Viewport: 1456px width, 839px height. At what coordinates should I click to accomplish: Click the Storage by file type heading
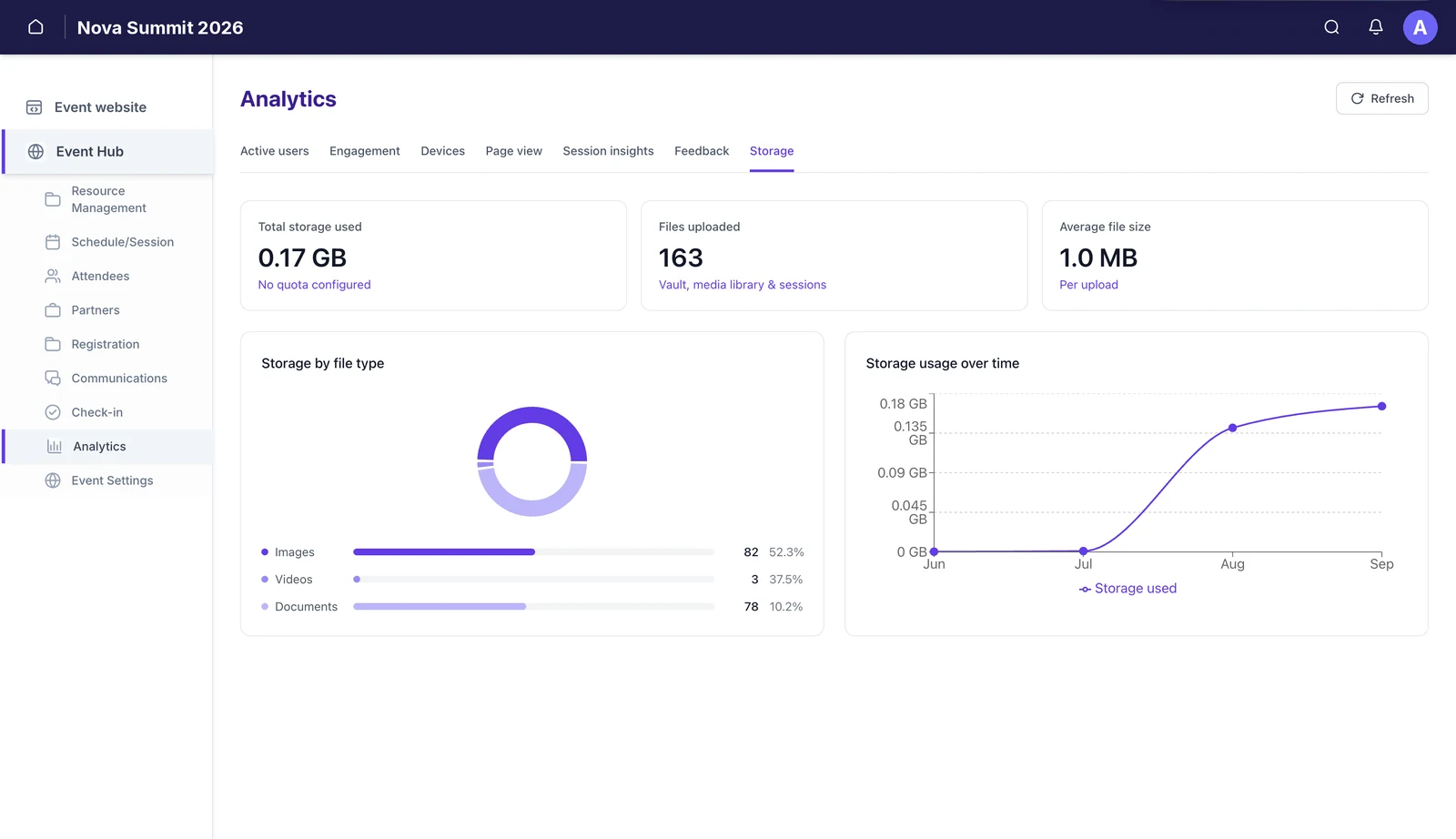[x=322, y=363]
